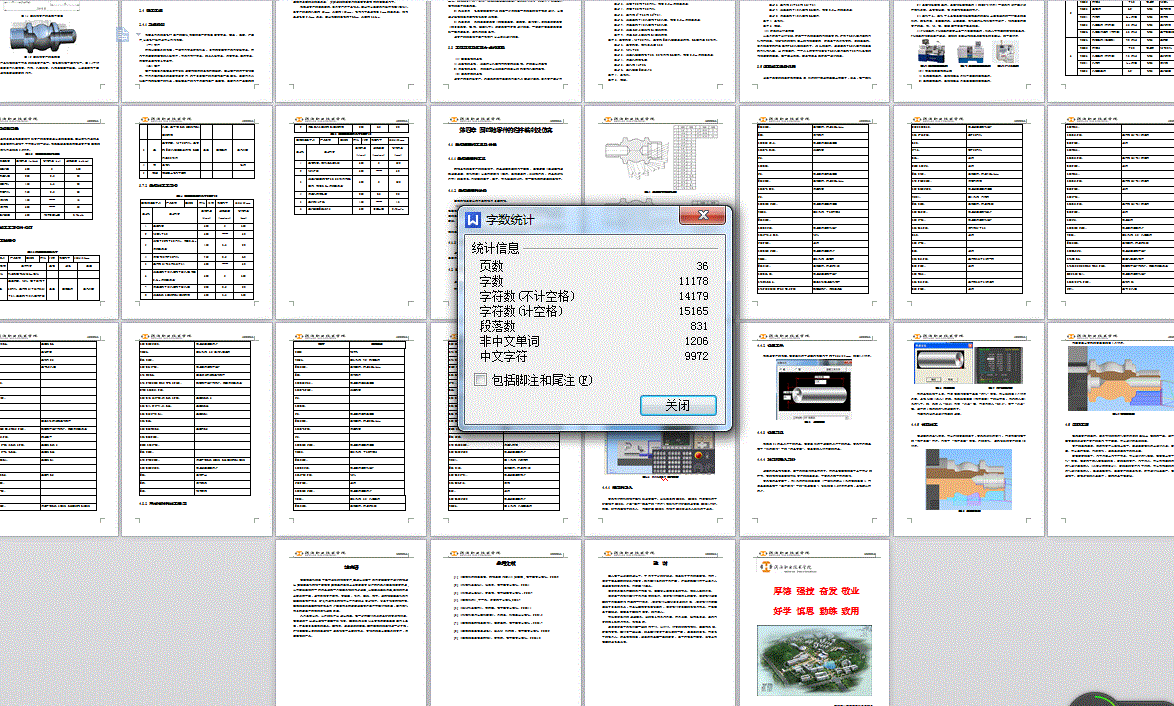The image size is (1174, 706).
Task: Close the 字数统计 dialog with X button
Action: (702, 216)
